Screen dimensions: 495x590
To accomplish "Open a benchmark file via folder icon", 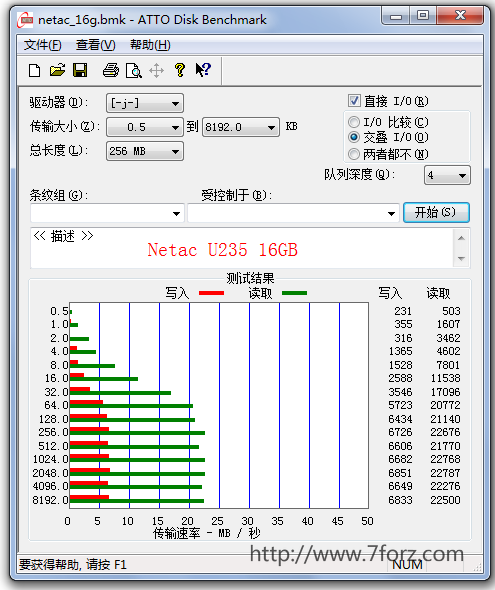I will (57, 70).
